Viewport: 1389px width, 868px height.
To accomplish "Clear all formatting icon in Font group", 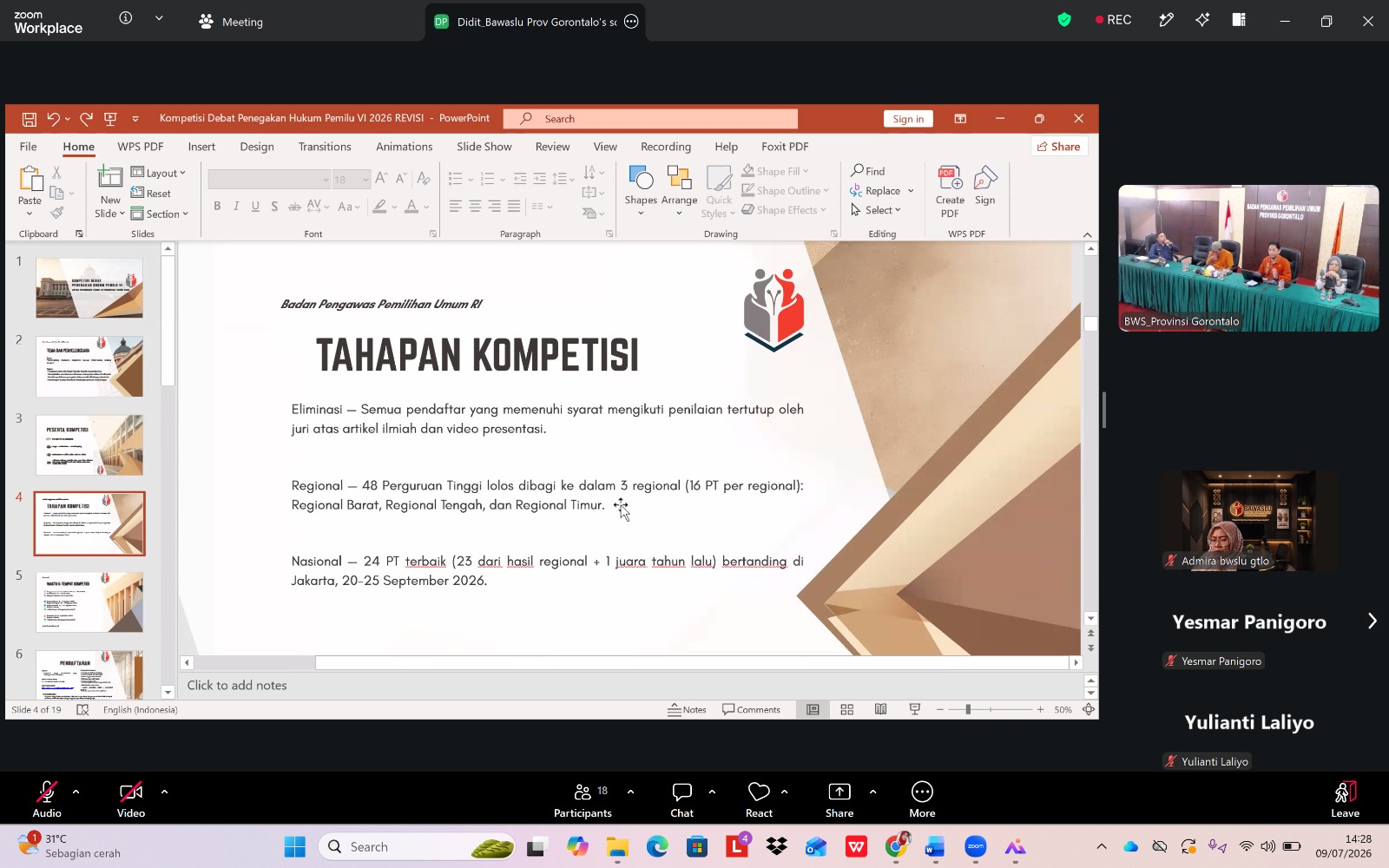I will point(424,179).
